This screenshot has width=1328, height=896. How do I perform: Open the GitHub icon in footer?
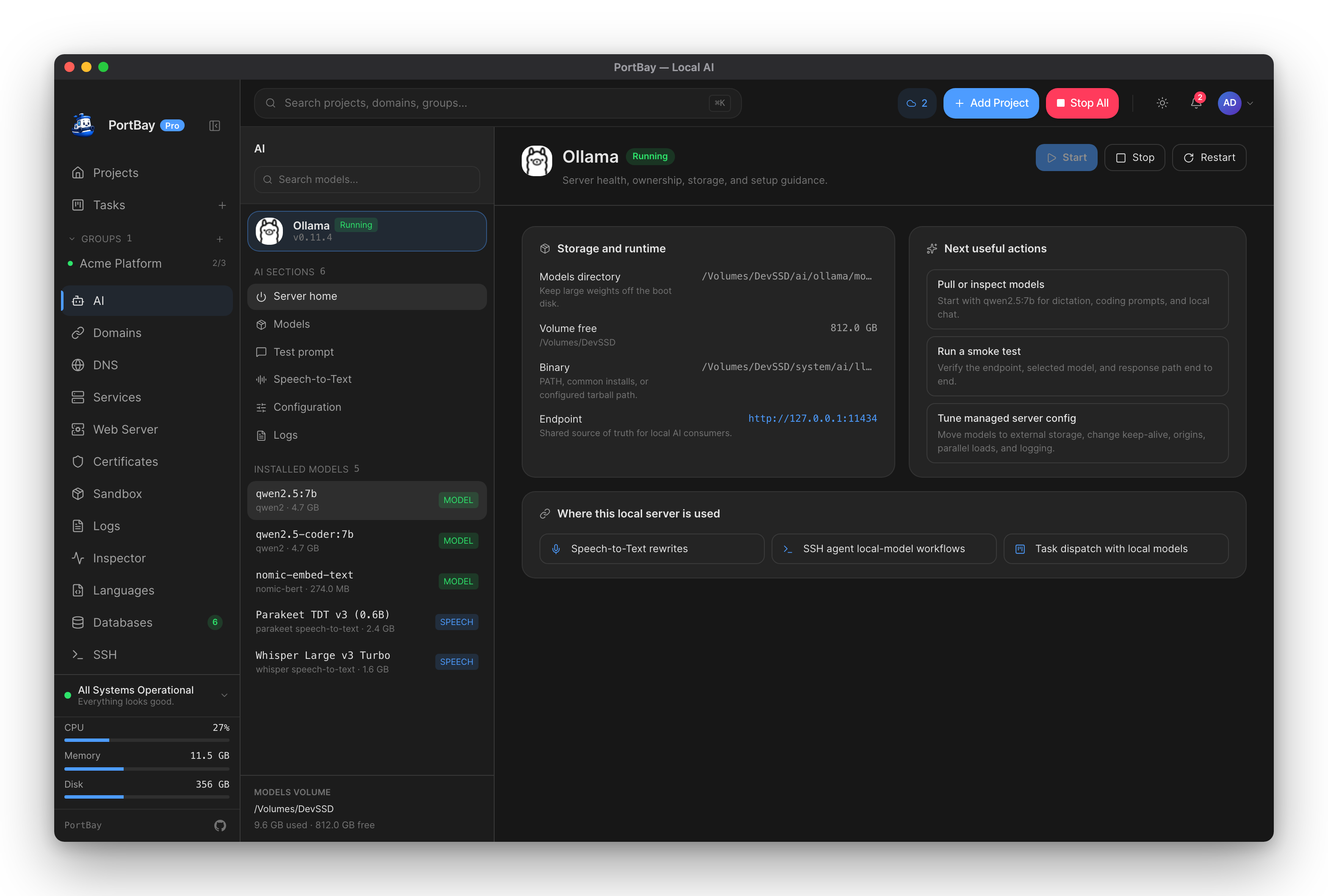[220, 825]
